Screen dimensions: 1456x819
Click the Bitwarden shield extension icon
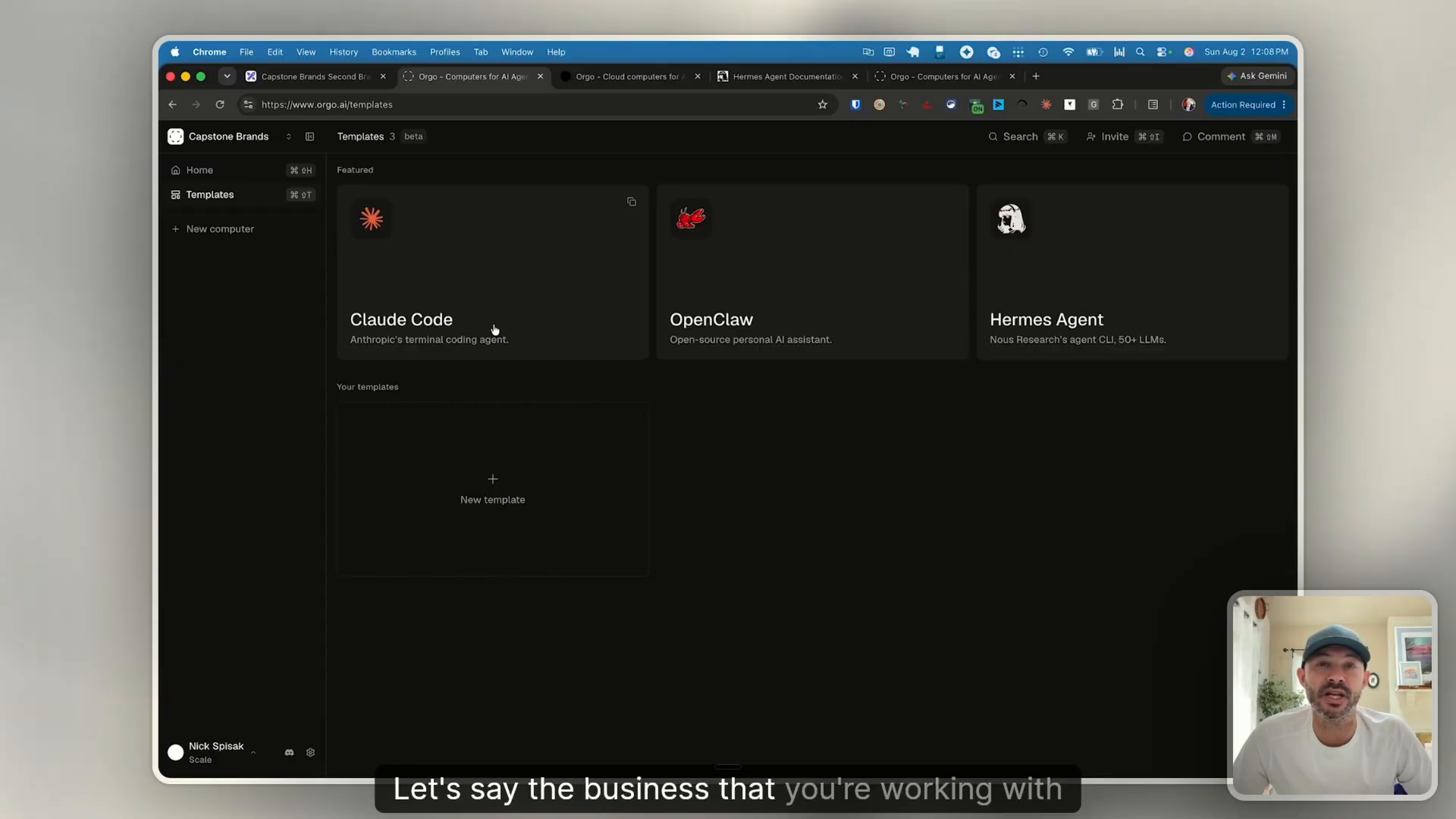click(855, 105)
